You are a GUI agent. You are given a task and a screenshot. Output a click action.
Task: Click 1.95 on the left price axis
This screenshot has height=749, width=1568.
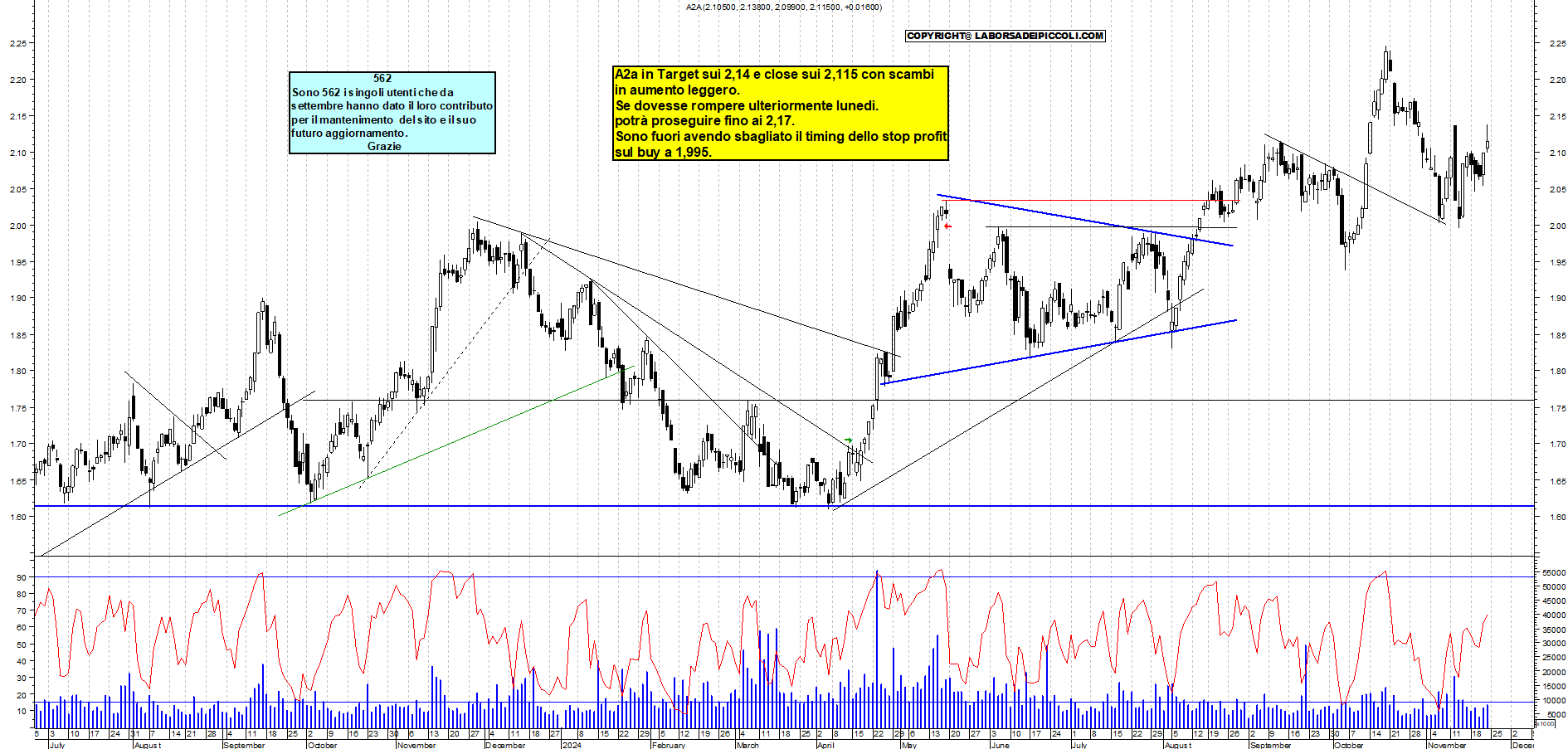click(17, 262)
